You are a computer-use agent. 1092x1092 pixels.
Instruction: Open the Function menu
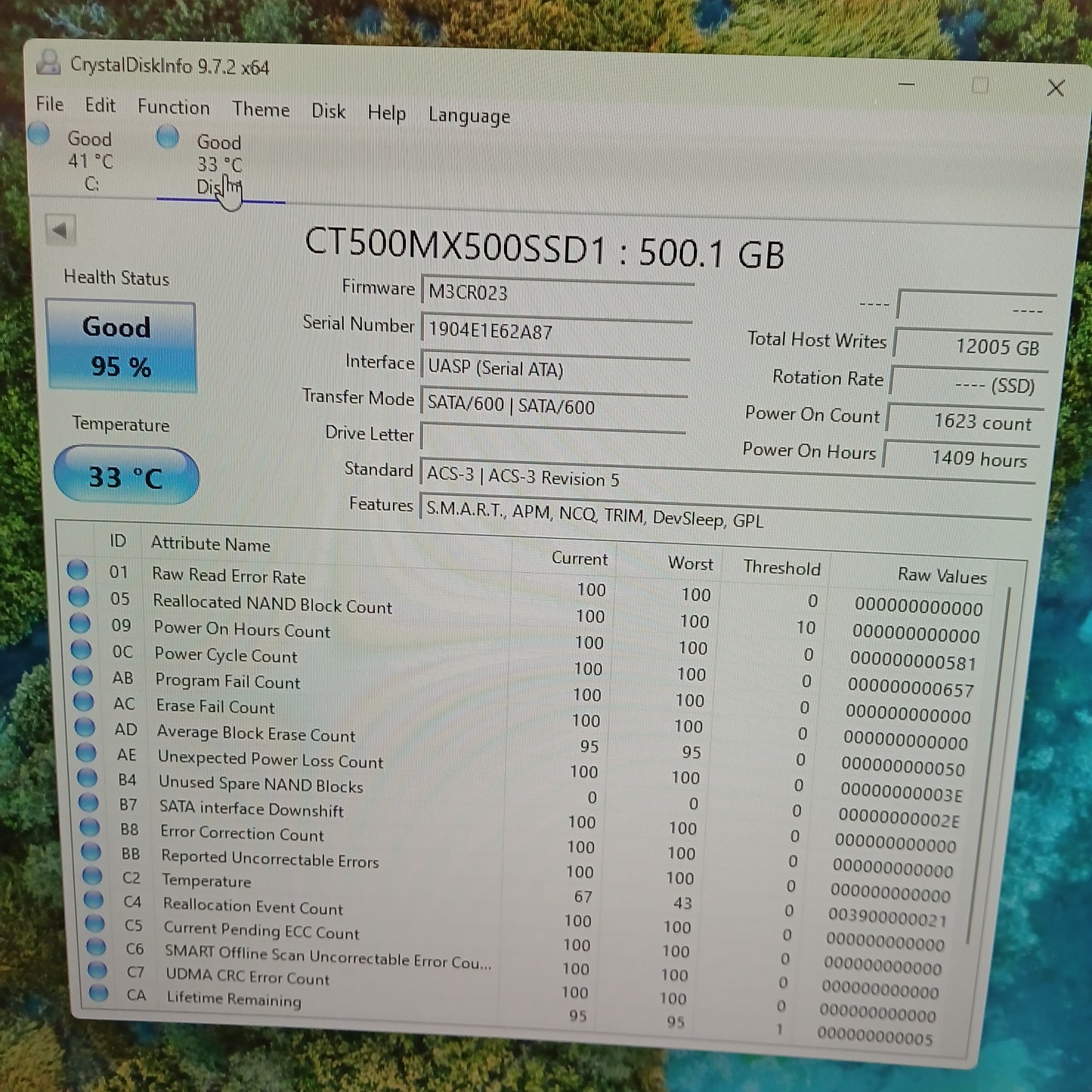(x=173, y=107)
